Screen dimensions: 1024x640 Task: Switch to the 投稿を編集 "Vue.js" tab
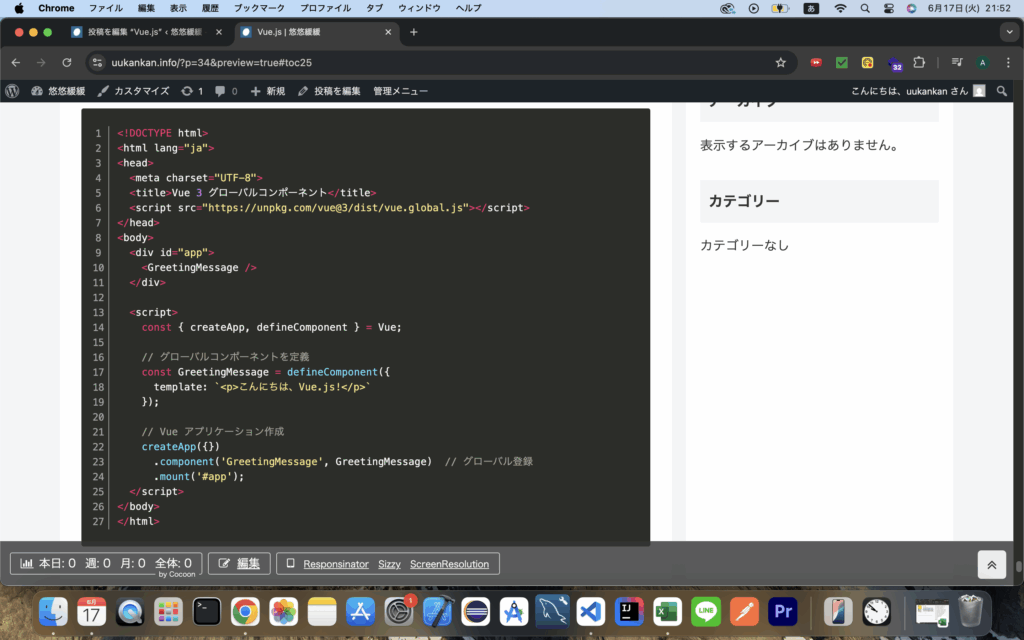(145, 32)
